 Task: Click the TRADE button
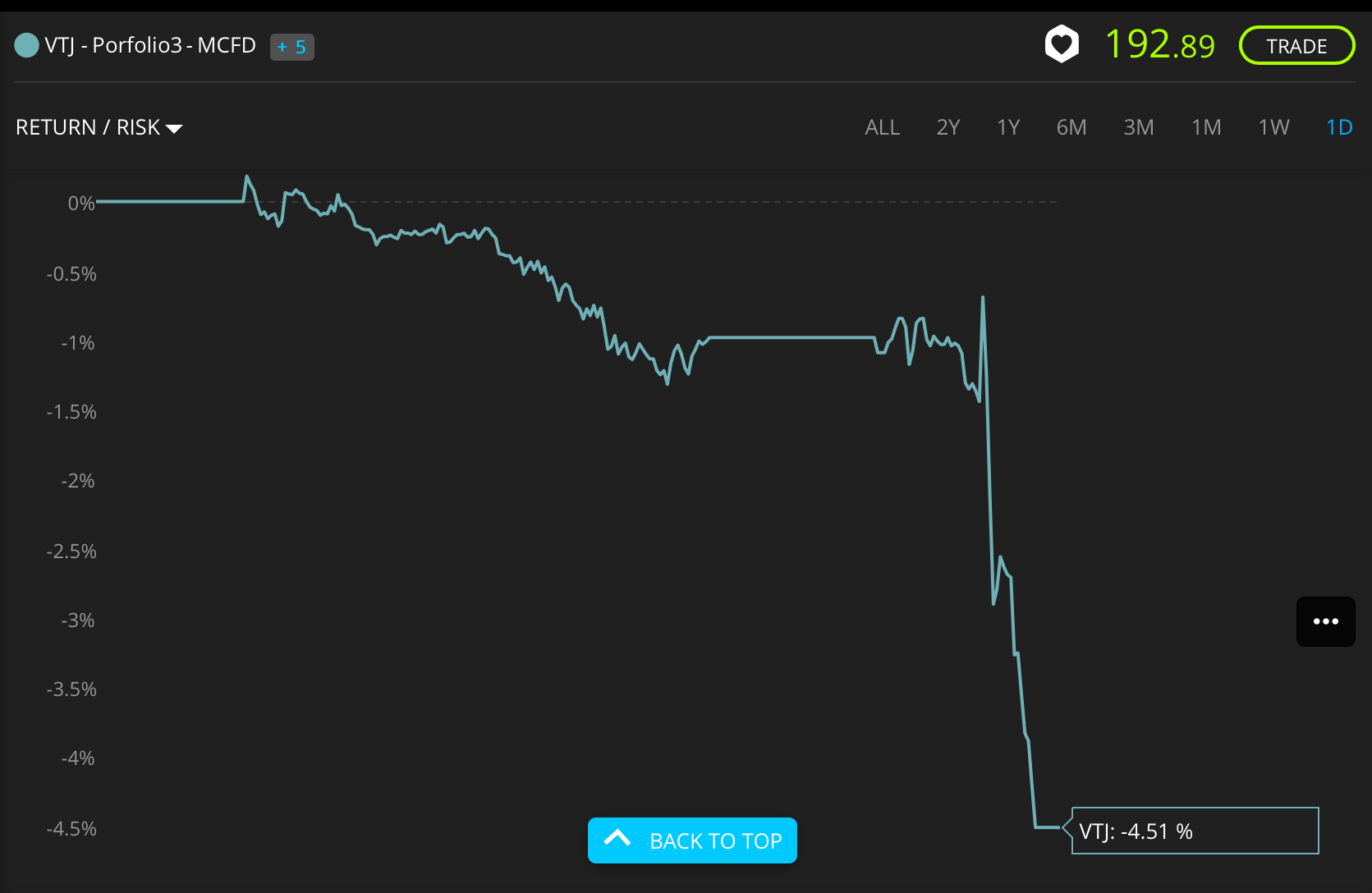coord(1296,45)
